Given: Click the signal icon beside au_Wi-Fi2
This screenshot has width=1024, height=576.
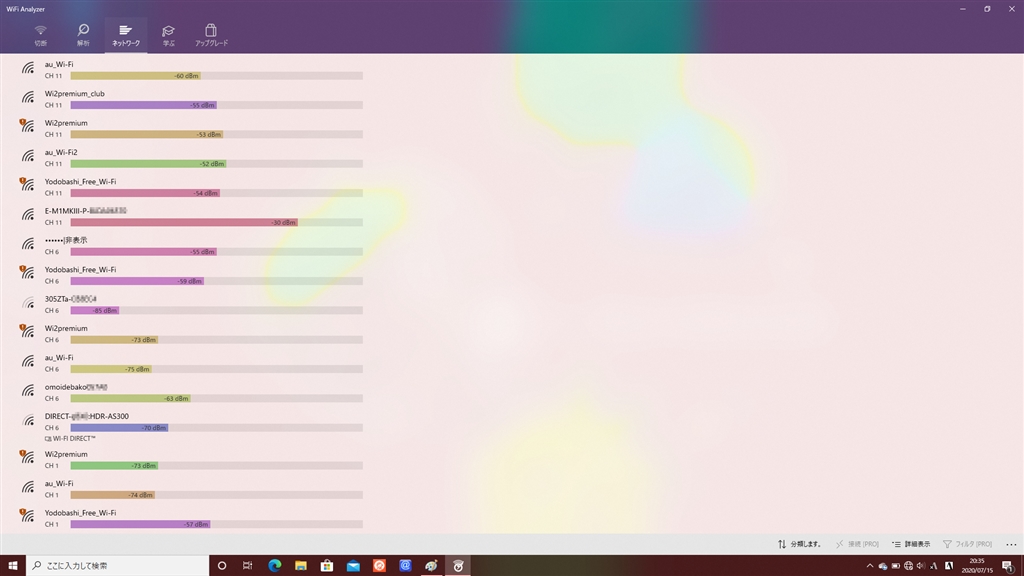Looking at the screenshot, I should [x=27, y=157].
